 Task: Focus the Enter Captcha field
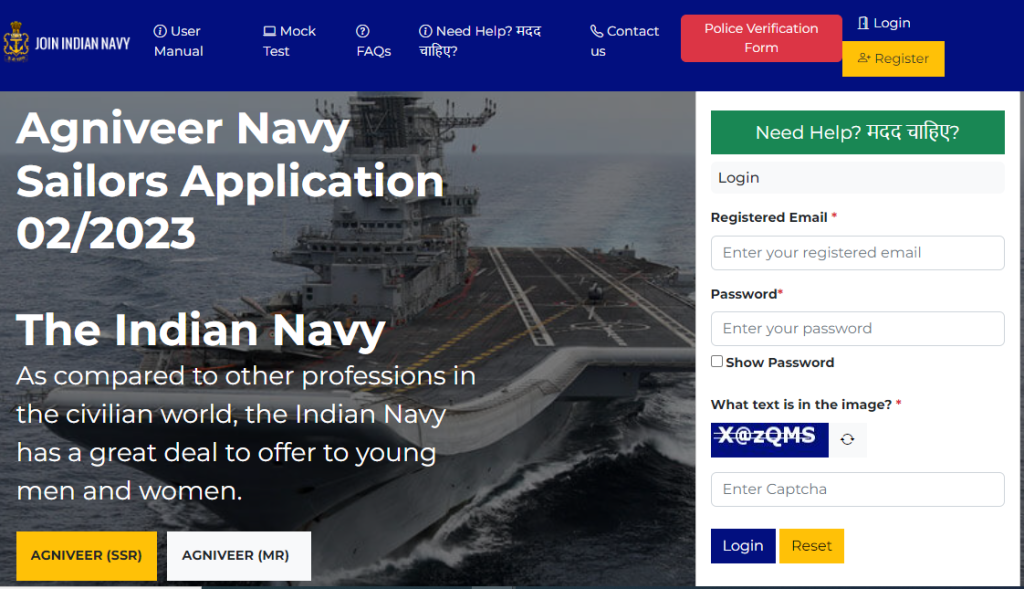click(x=857, y=489)
